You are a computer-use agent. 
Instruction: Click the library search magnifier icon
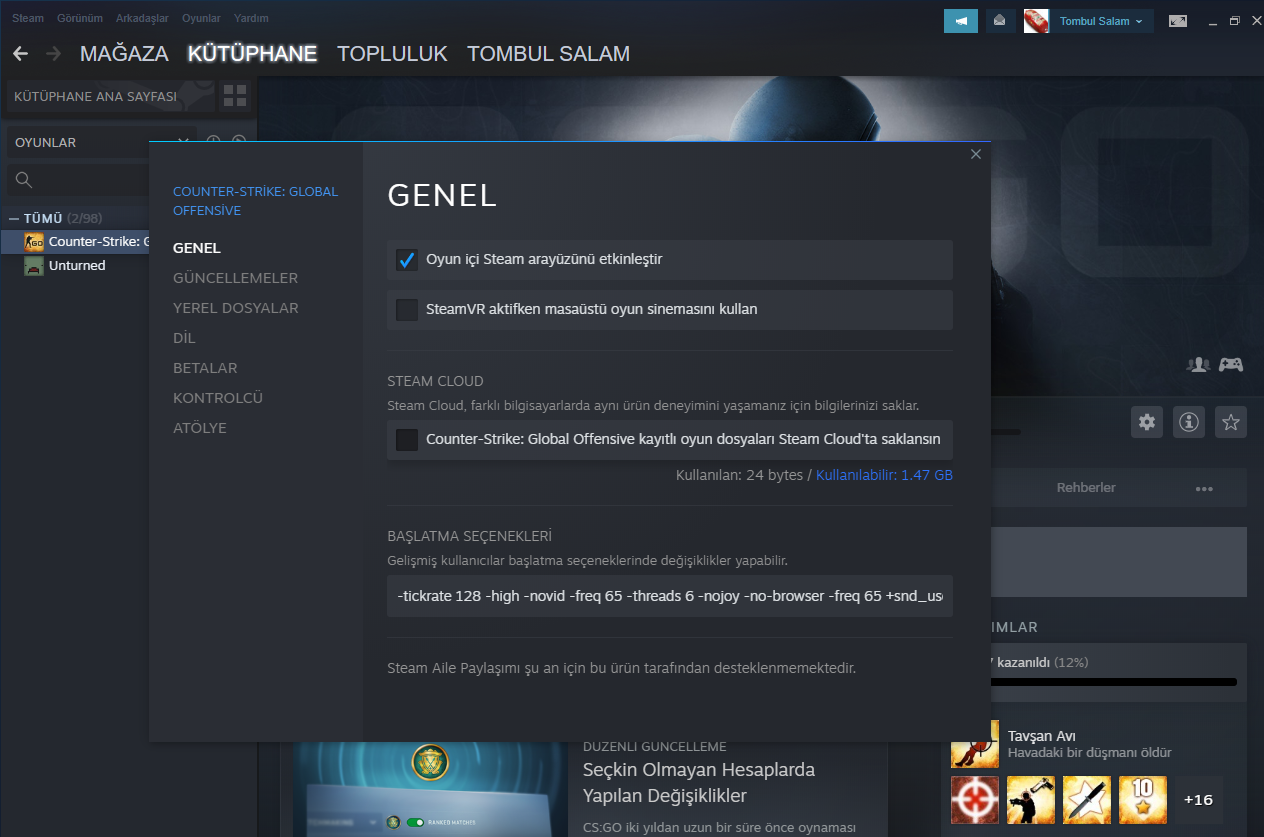coord(24,180)
